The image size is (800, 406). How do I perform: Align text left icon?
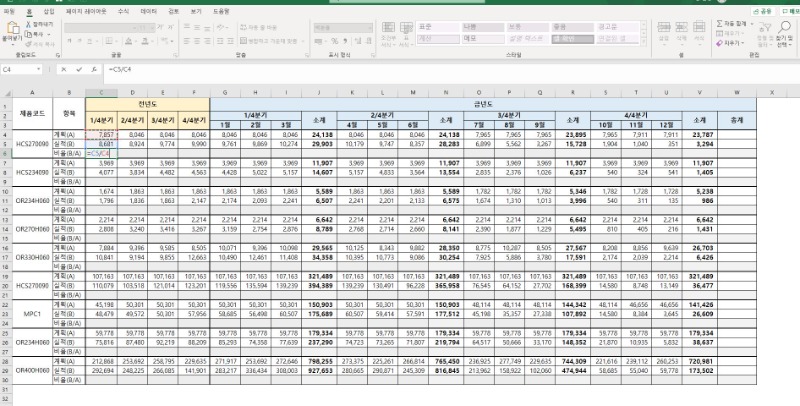(x=187, y=41)
